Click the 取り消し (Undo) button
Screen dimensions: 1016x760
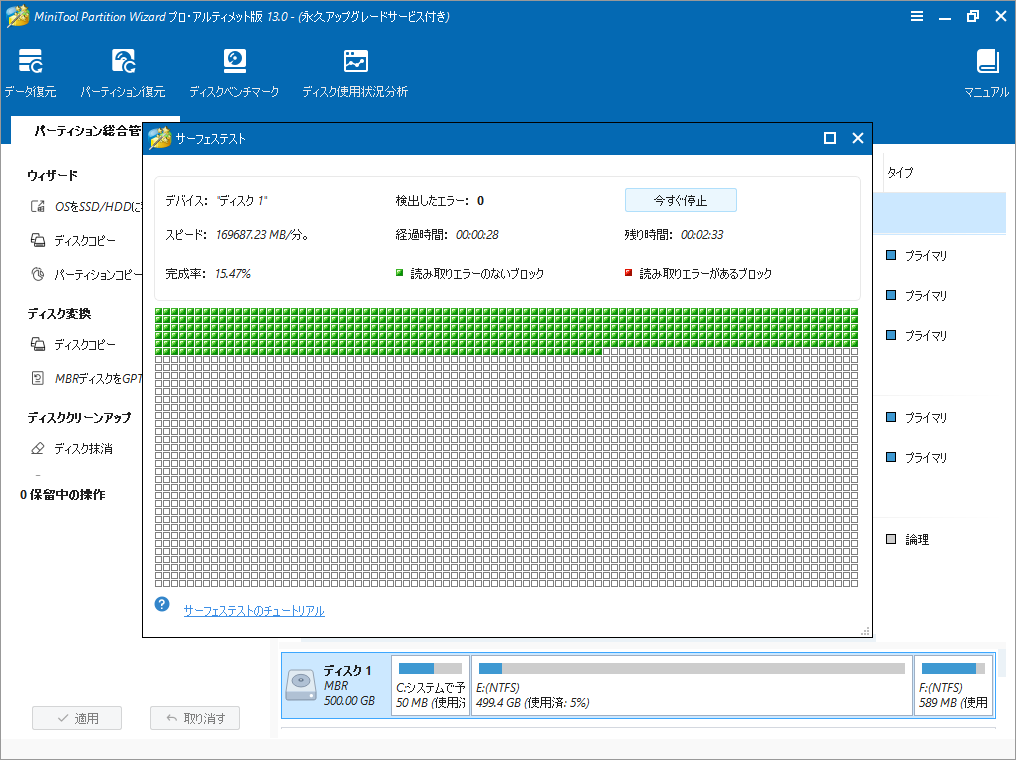194,717
